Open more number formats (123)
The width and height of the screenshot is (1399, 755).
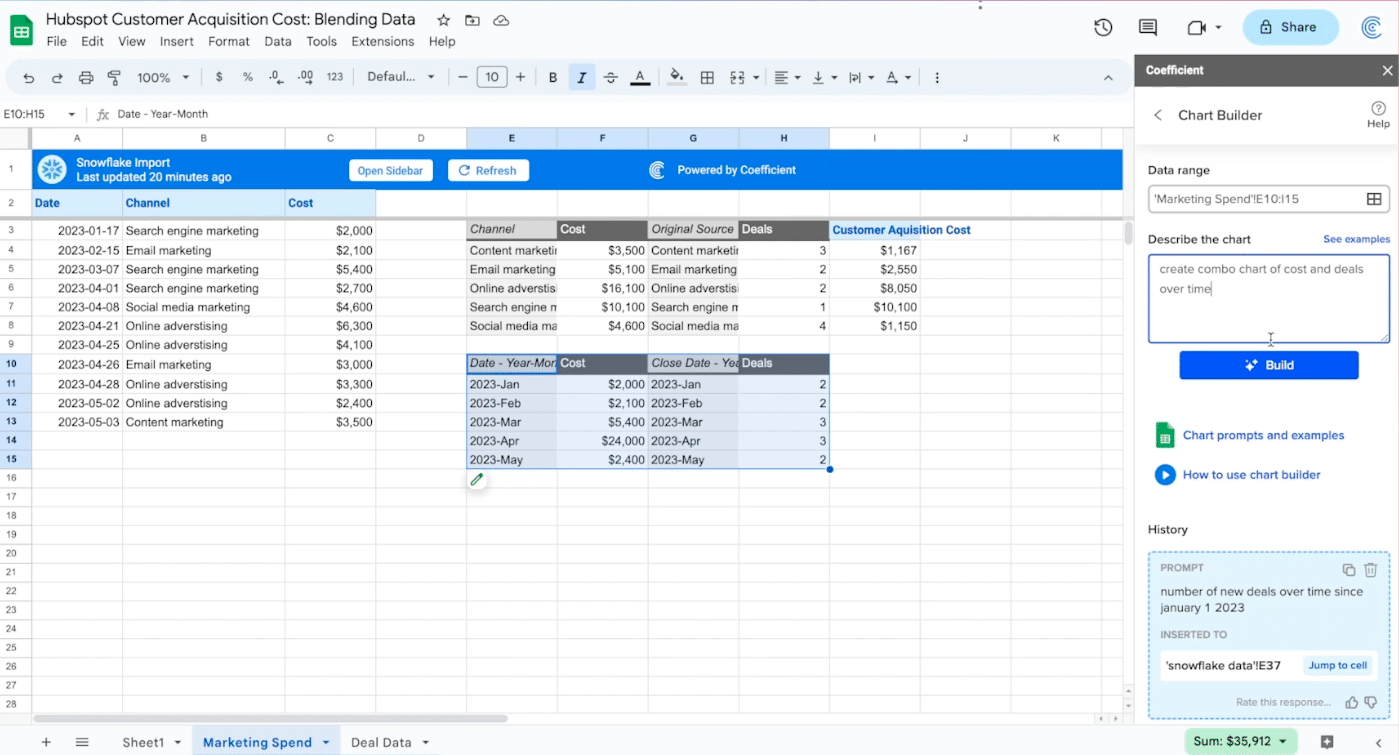point(335,77)
